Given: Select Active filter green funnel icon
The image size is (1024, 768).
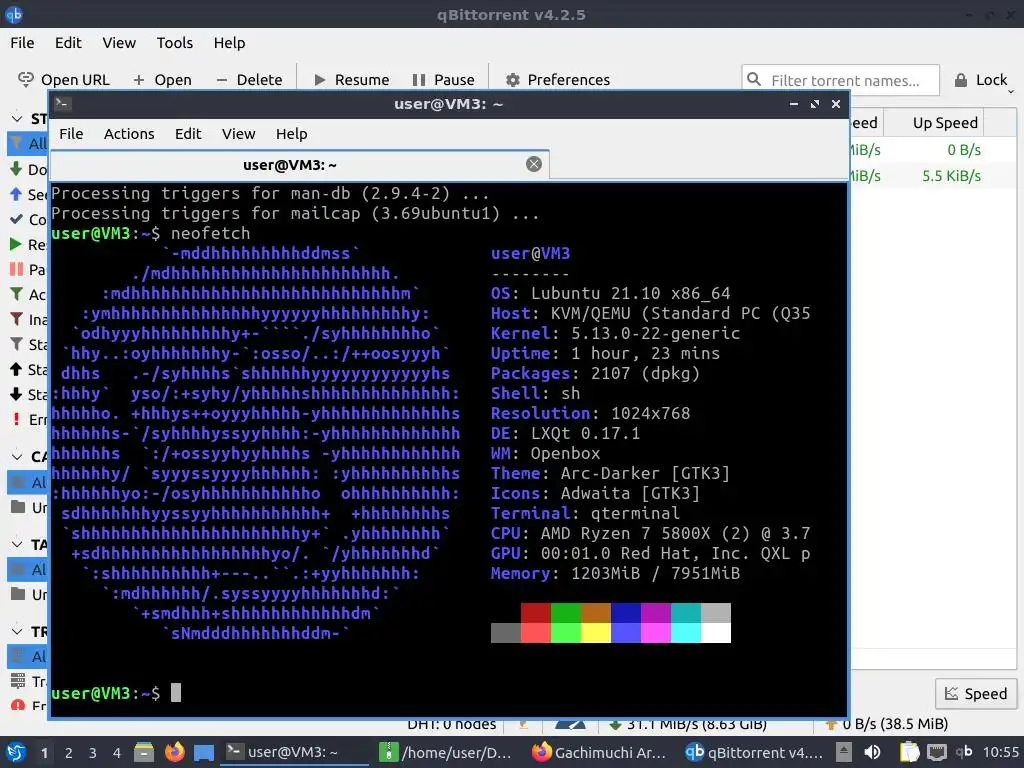Looking at the screenshot, I should (16, 294).
